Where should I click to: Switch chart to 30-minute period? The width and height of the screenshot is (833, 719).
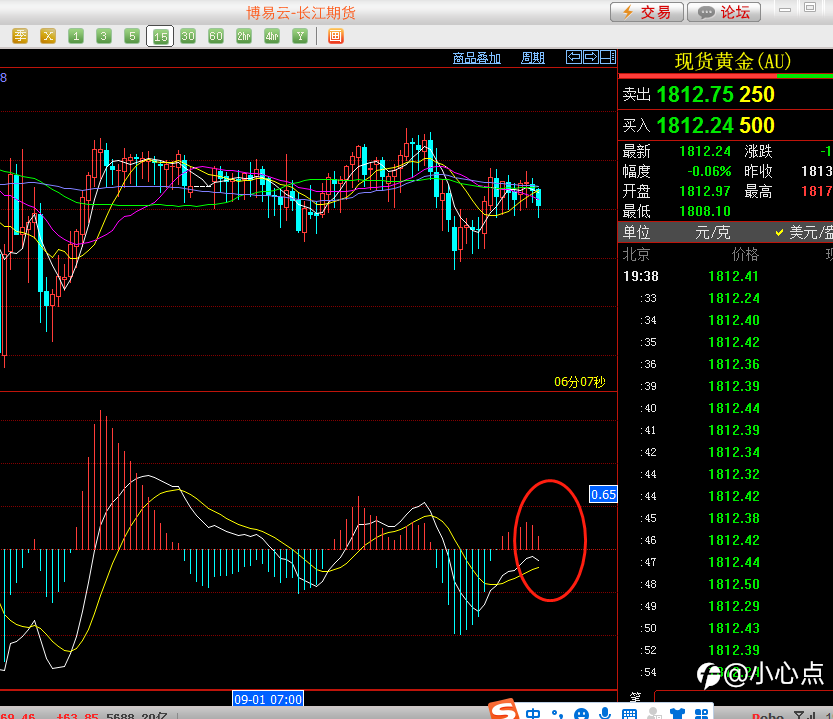pos(188,36)
